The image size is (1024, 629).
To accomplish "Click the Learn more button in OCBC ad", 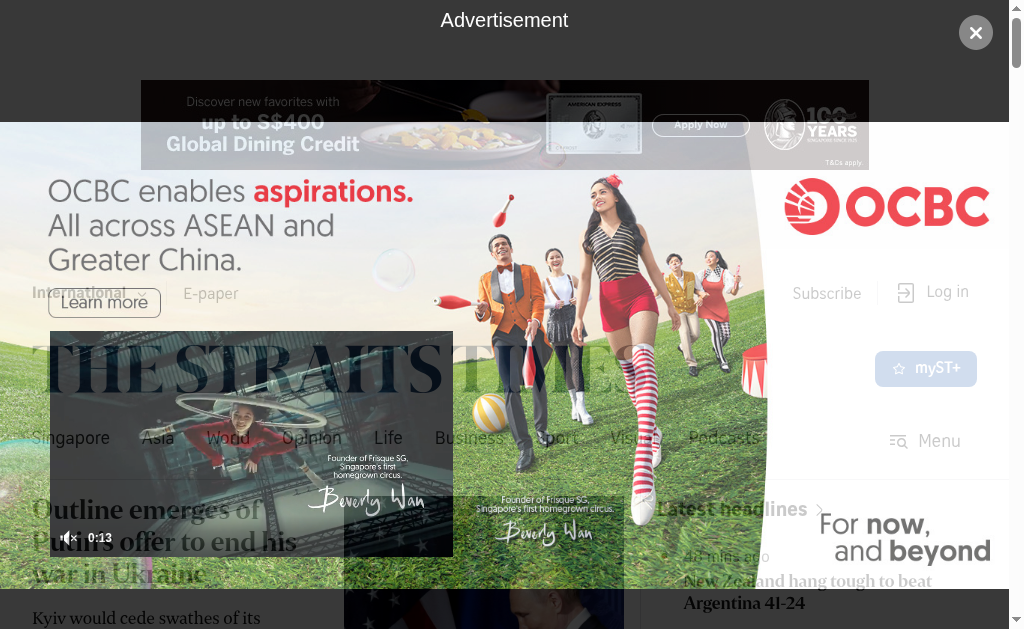I will (104, 303).
